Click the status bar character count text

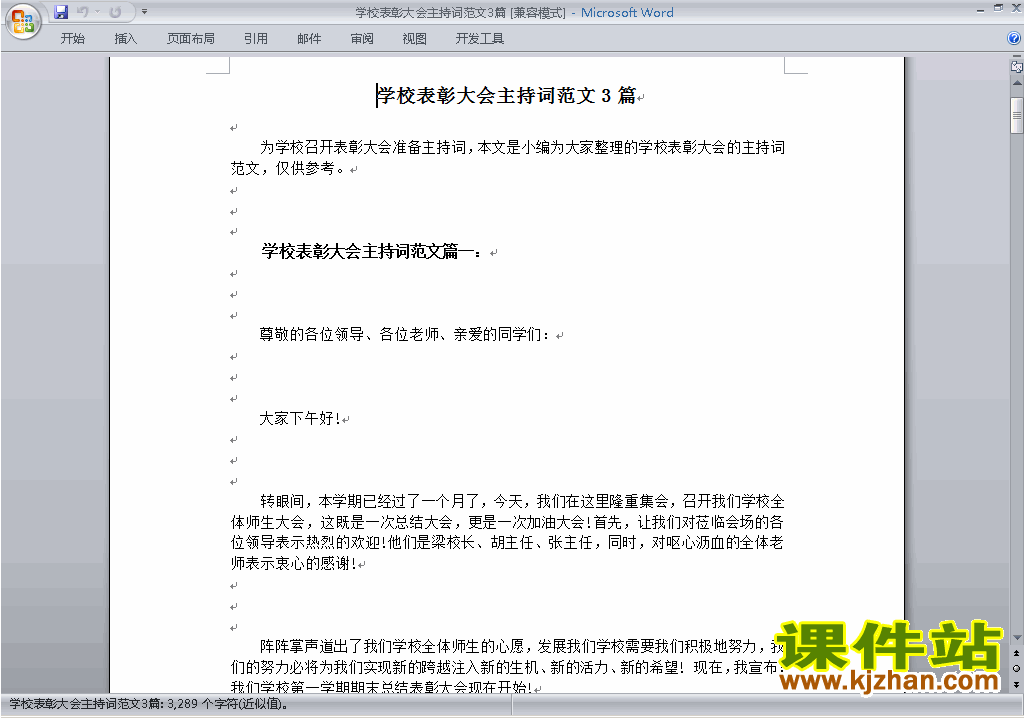coord(149,704)
